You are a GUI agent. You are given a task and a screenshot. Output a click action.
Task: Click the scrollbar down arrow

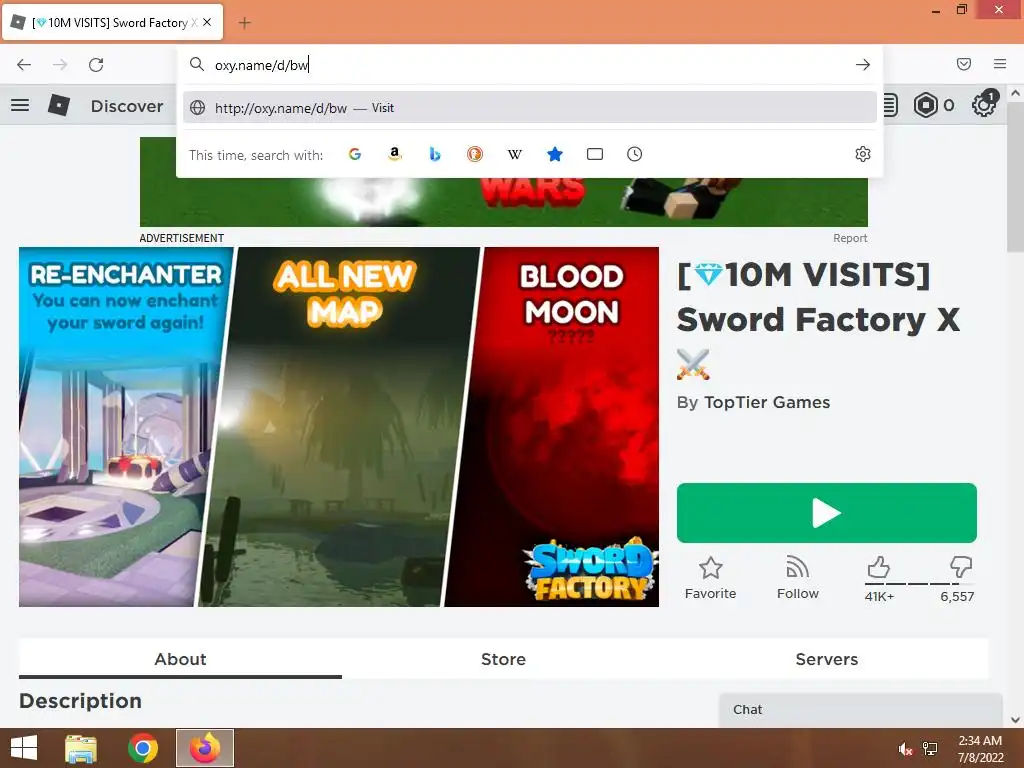(x=1016, y=720)
